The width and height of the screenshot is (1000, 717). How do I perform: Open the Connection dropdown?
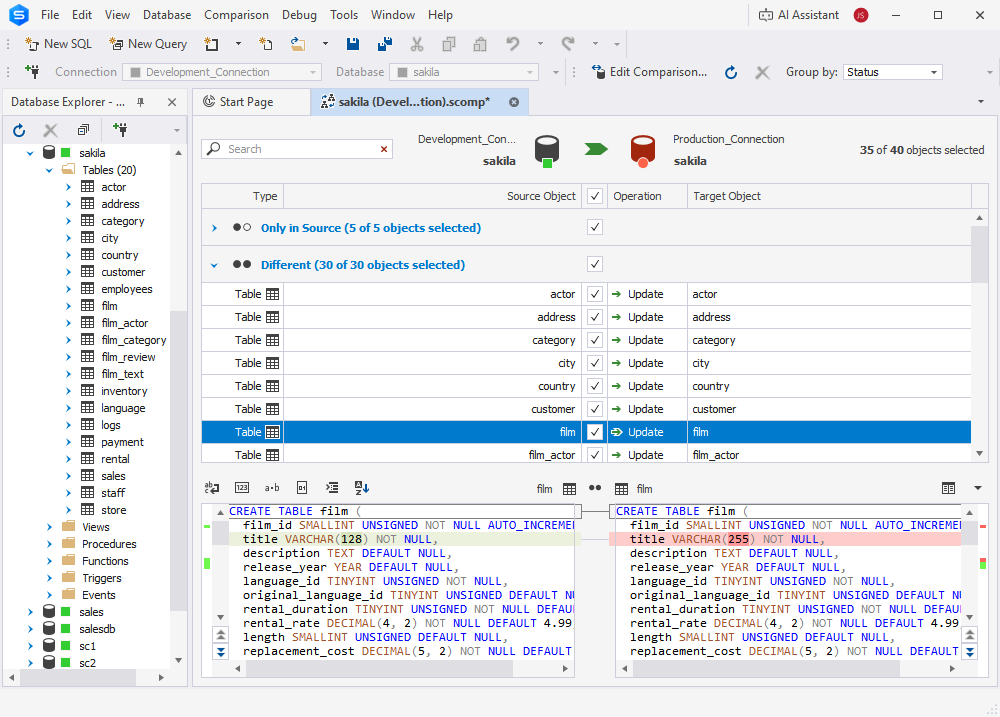tap(312, 72)
